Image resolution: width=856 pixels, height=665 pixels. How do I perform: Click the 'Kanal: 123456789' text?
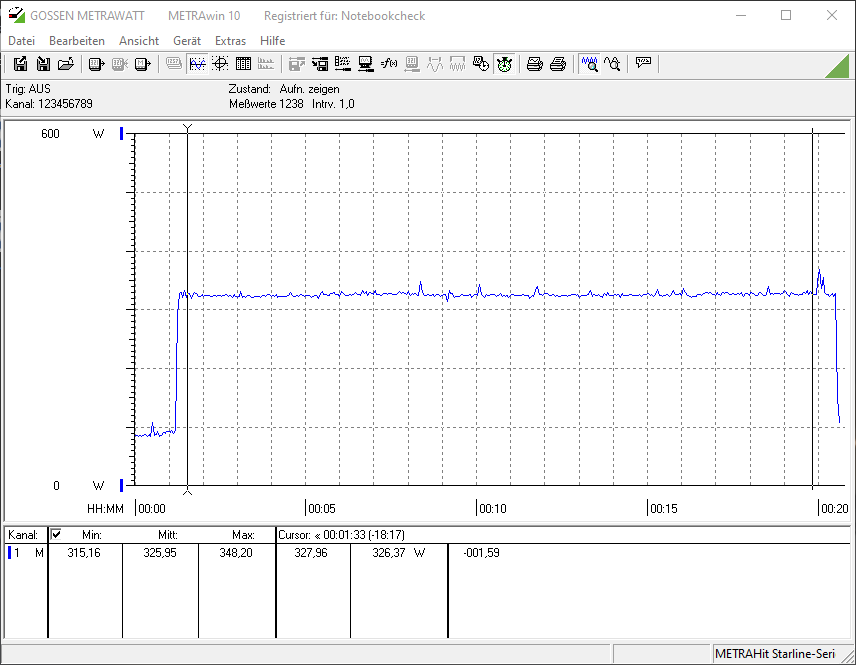(x=49, y=104)
